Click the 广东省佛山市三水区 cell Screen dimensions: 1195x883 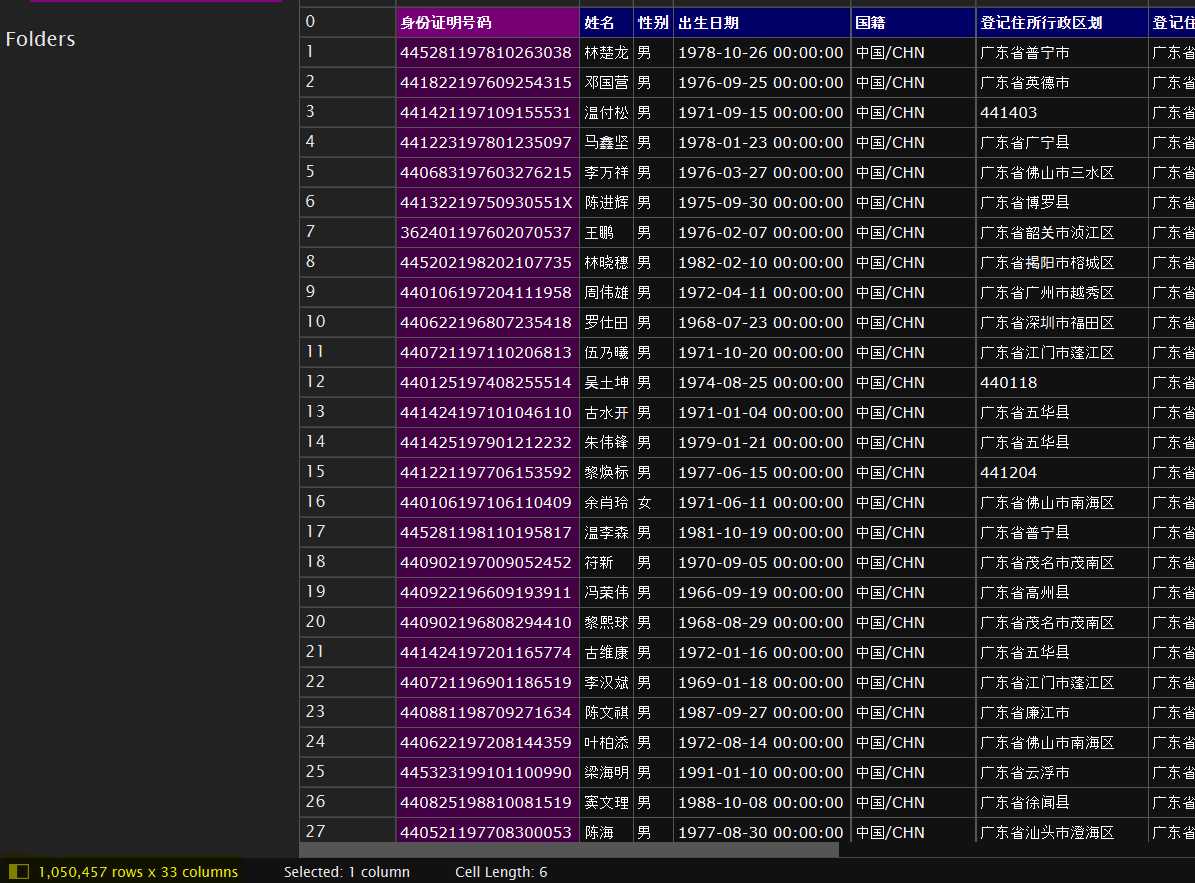coord(1062,172)
